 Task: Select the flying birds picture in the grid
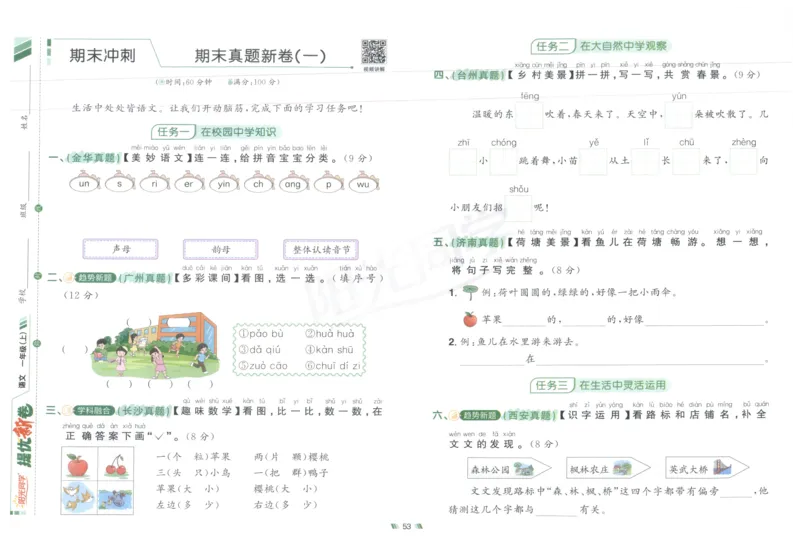tap(79, 497)
